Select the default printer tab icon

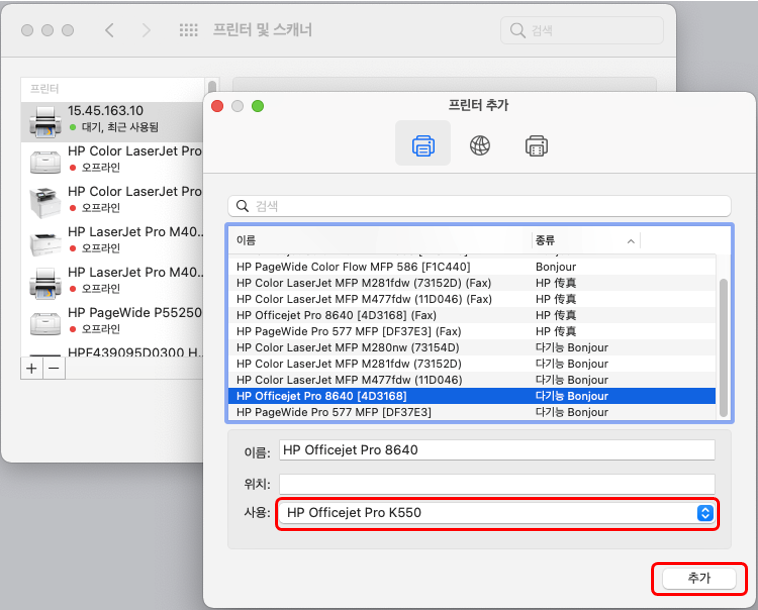point(423,145)
